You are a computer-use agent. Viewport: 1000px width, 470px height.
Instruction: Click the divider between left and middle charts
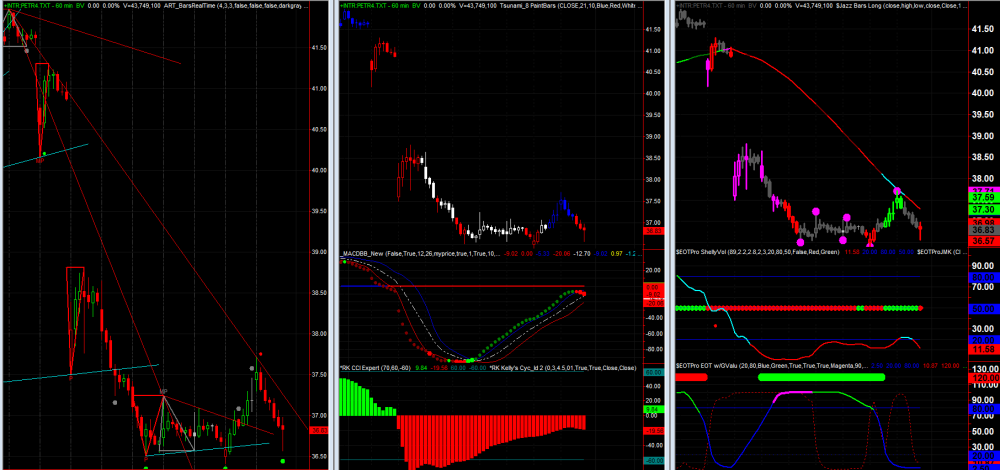334,235
